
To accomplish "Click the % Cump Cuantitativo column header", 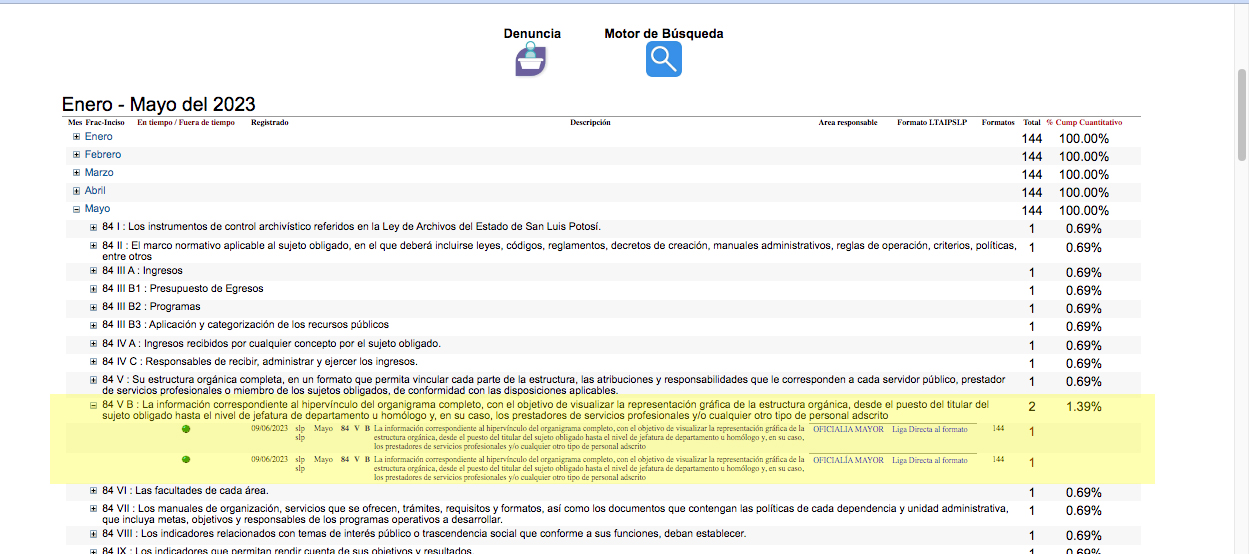I will point(1084,123).
